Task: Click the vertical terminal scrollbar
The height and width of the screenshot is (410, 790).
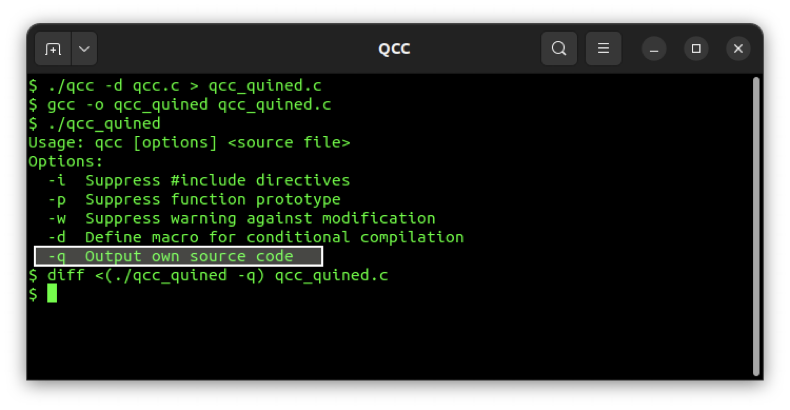Action: [x=755, y=226]
